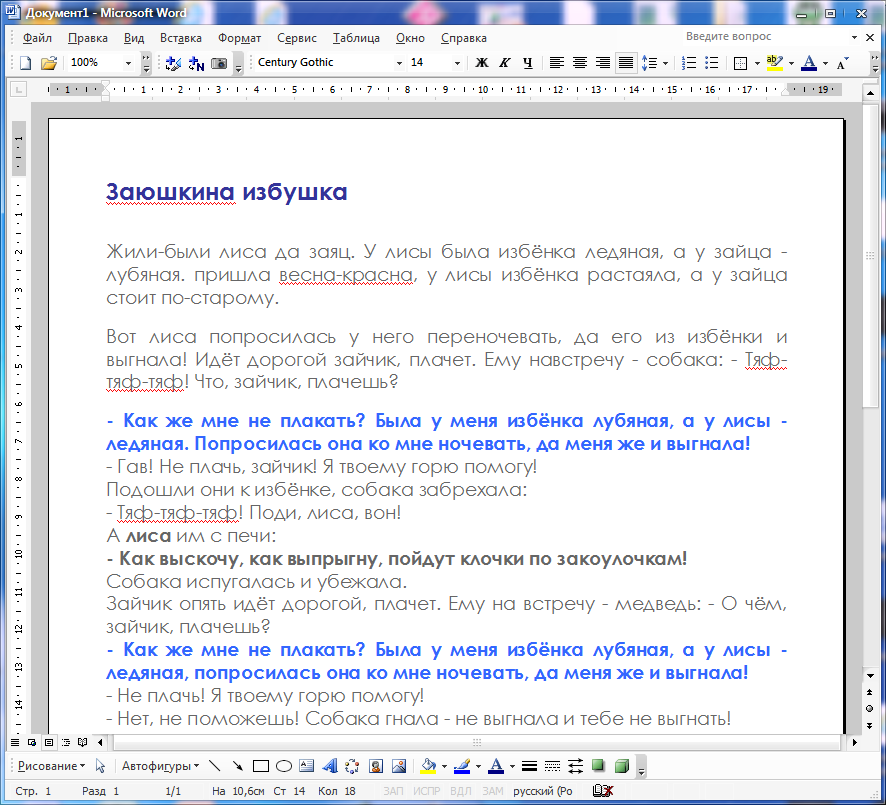Toggle bulleted list
Screen dimensions: 887x805
(712, 63)
